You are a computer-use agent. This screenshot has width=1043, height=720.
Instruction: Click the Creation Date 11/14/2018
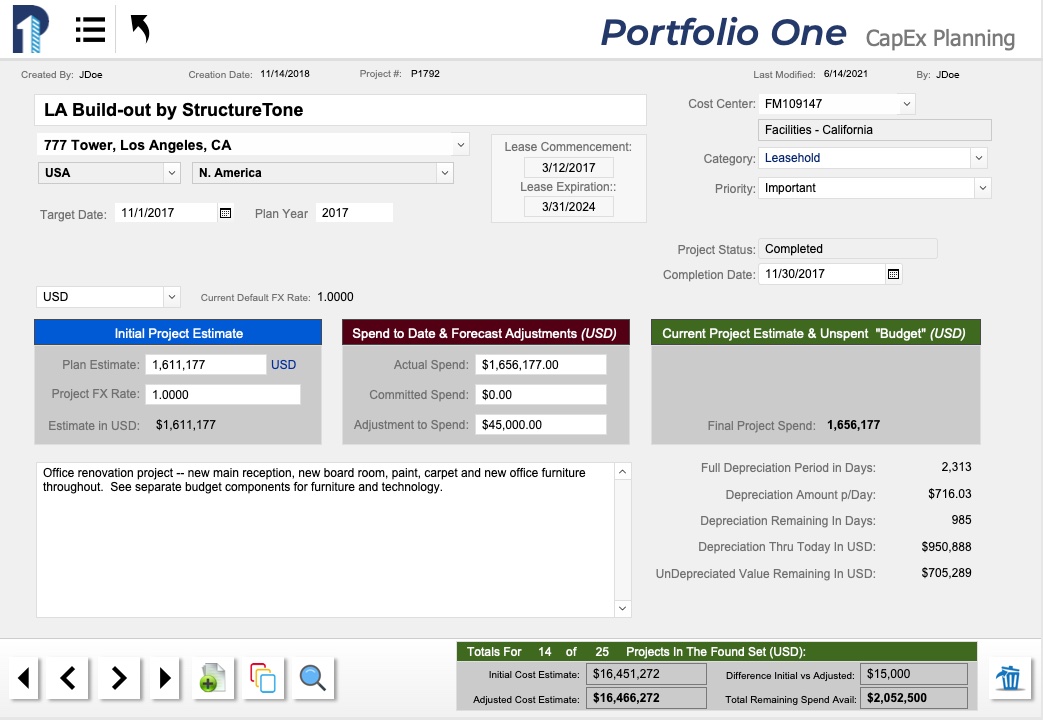(285, 74)
